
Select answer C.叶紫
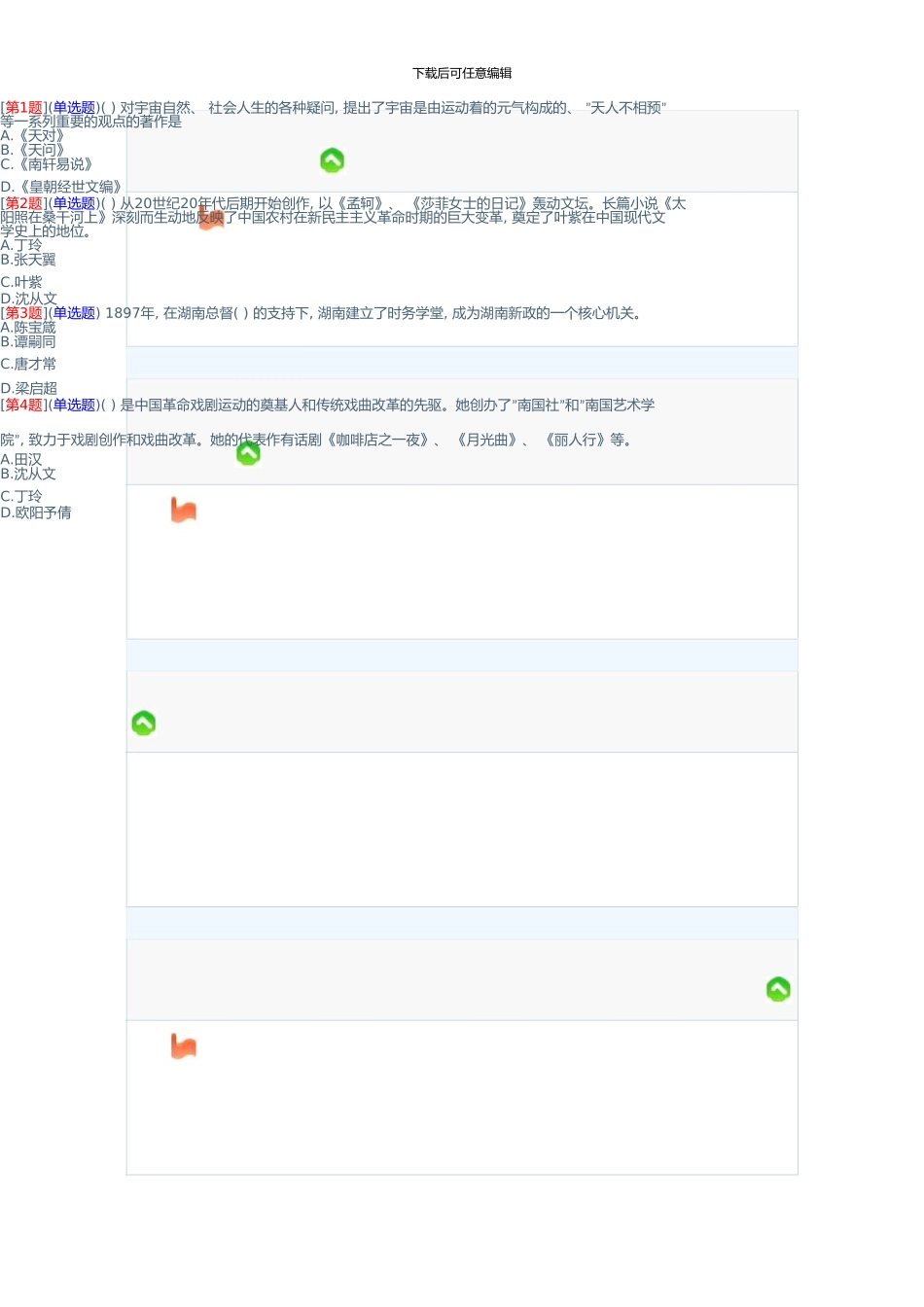point(21,282)
